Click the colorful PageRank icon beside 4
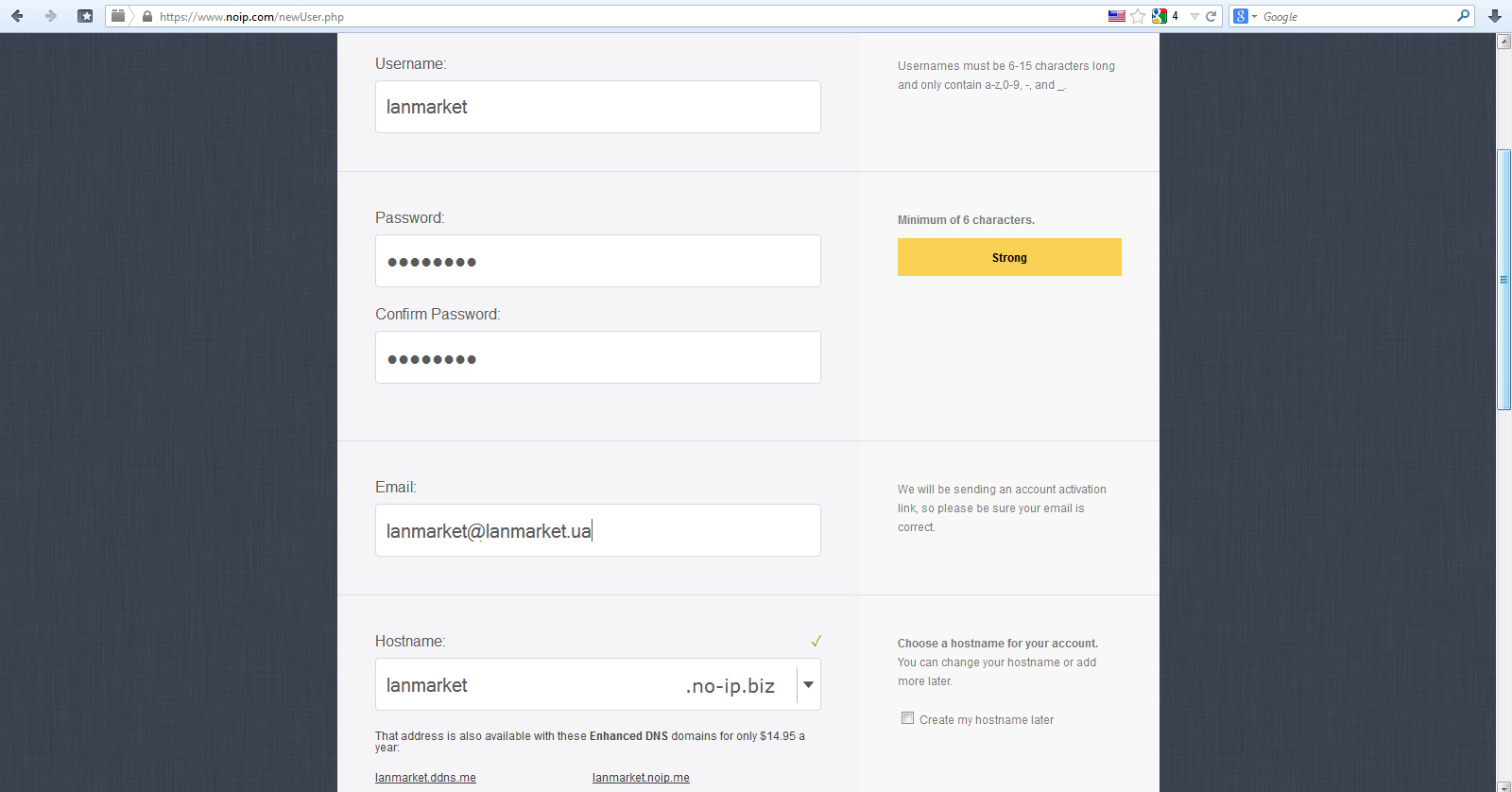The image size is (1512, 792). point(1160,16)
